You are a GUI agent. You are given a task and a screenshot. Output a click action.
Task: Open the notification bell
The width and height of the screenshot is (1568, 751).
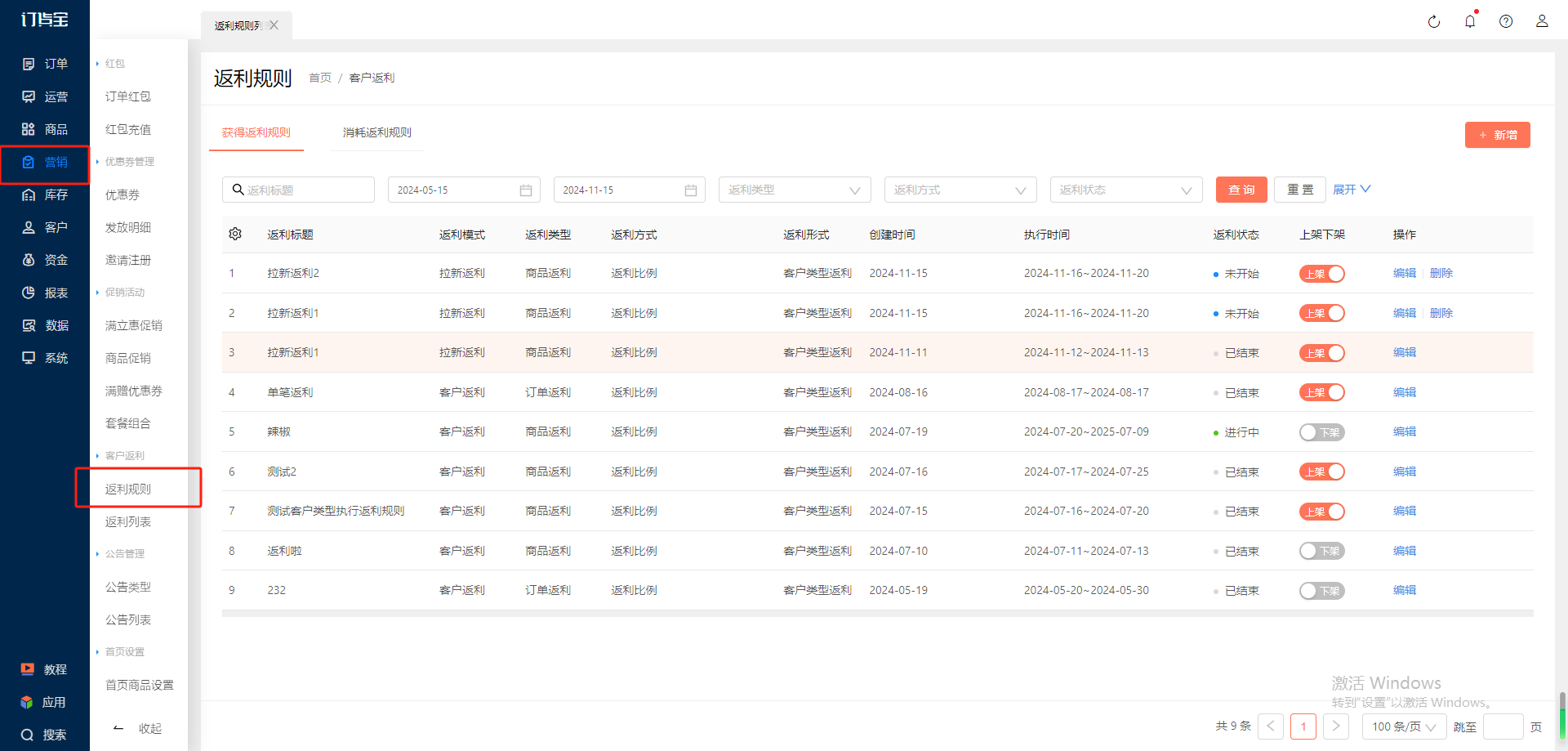(x=1470, y=21)
